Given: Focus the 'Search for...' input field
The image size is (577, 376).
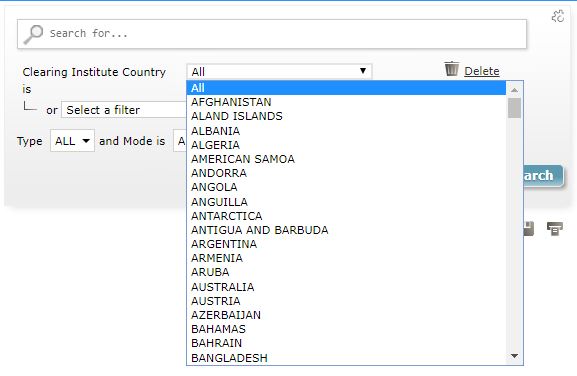Looking at the screenshot, I should tap(272, 34).
